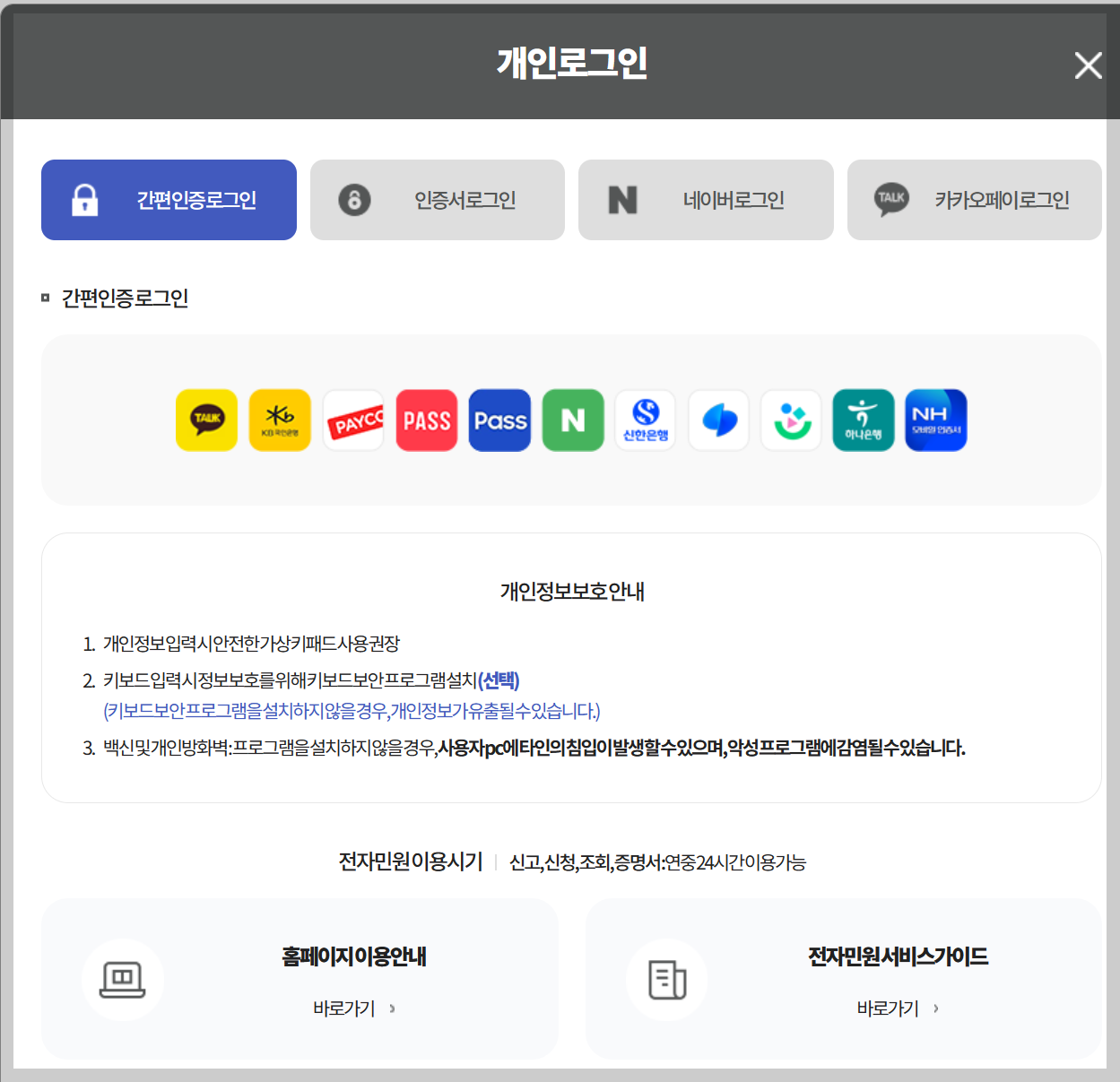This screenshot has height=1082, width=1120.
Task: Select the red PASS authentication icon
Action: coord(426,420)
